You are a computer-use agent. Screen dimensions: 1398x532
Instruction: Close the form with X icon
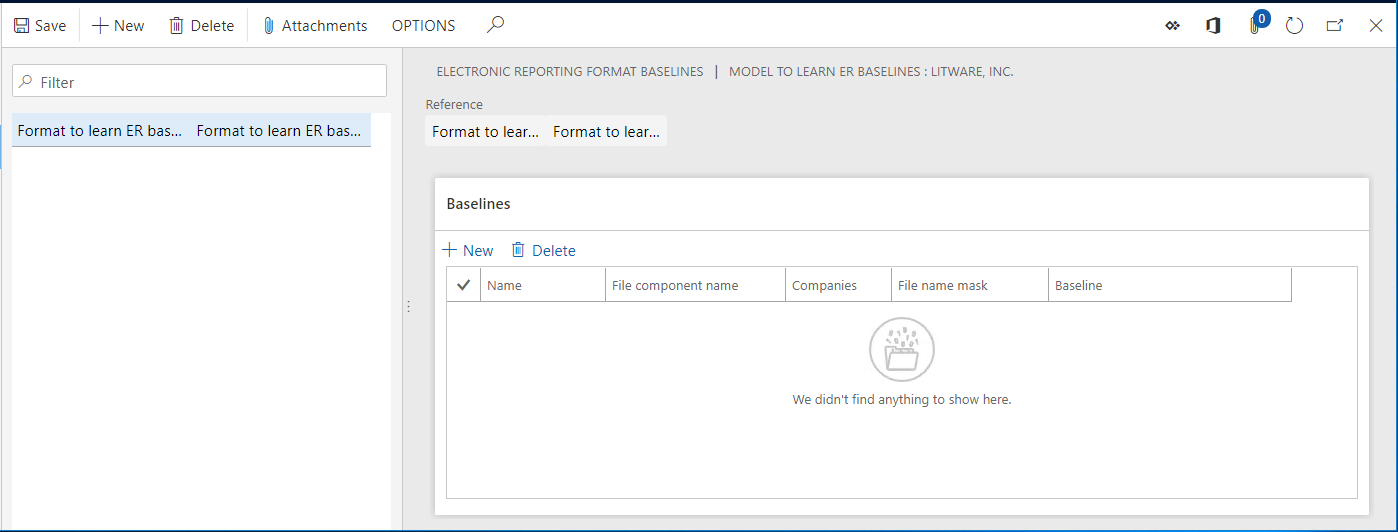(x=1376, y=26)
